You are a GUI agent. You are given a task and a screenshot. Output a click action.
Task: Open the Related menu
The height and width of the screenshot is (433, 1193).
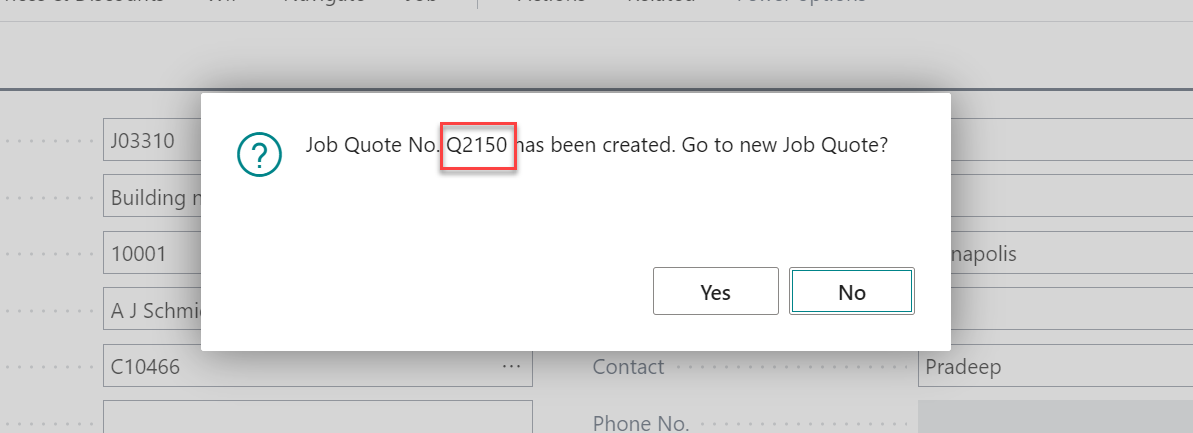click(x=660, y=3)
